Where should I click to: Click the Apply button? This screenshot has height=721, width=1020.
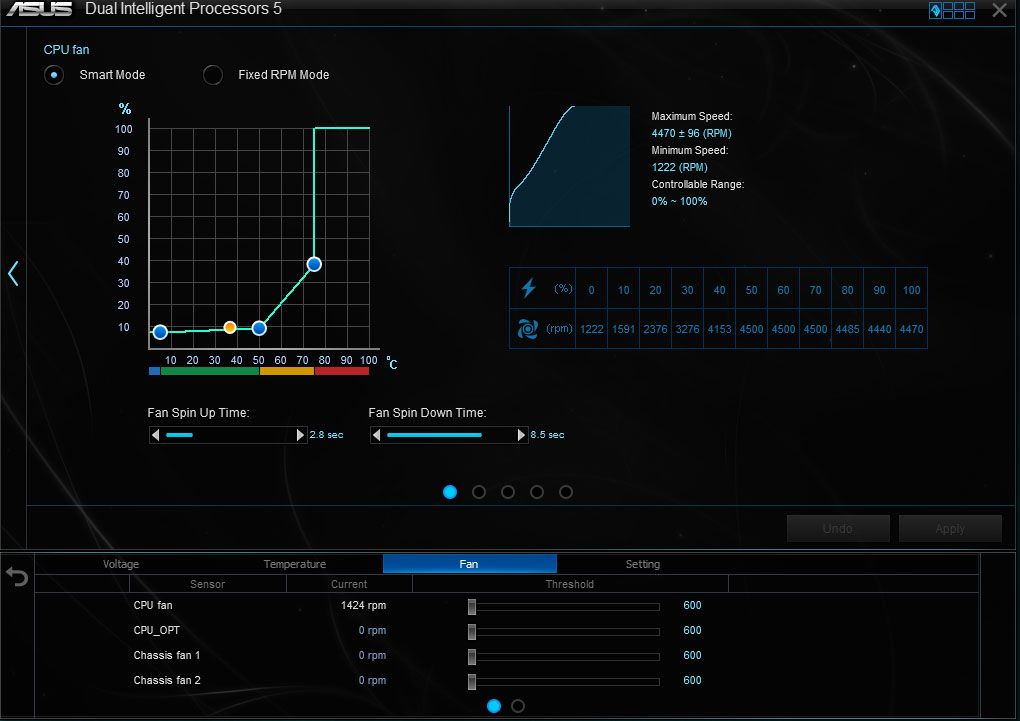click(x=950, y=529)
